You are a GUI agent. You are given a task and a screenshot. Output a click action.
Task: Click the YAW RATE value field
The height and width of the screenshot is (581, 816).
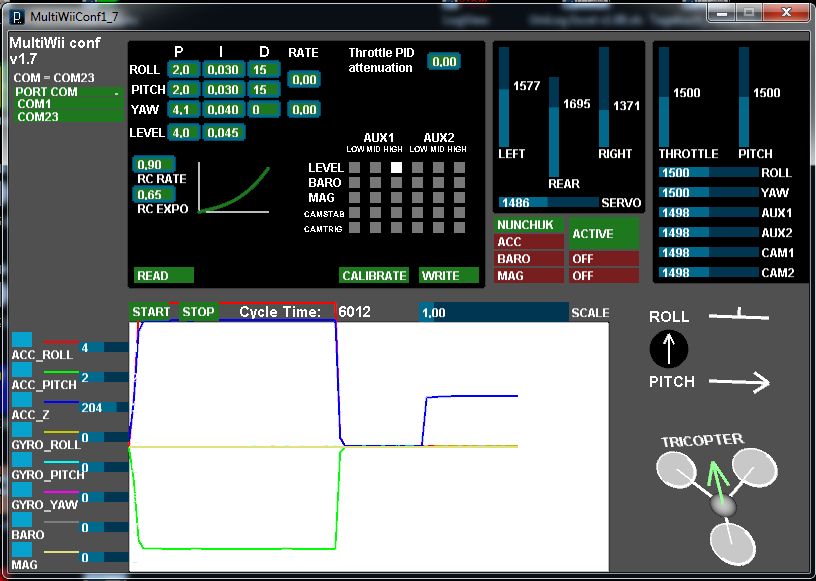pos(303,110)
